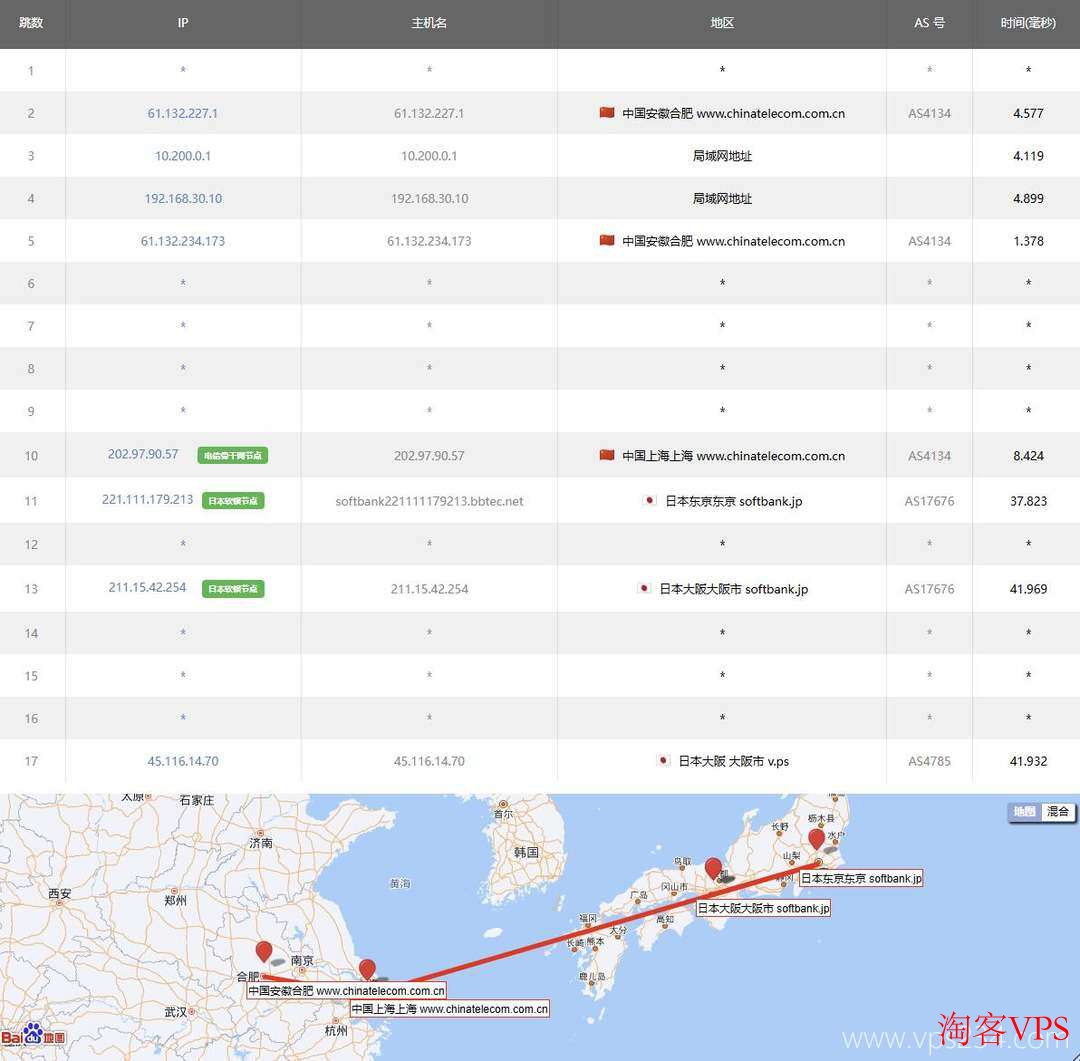Click the 局域网地址 text in hop 3
Viewport: 1080px width, 1061px height.
(722, 156)
